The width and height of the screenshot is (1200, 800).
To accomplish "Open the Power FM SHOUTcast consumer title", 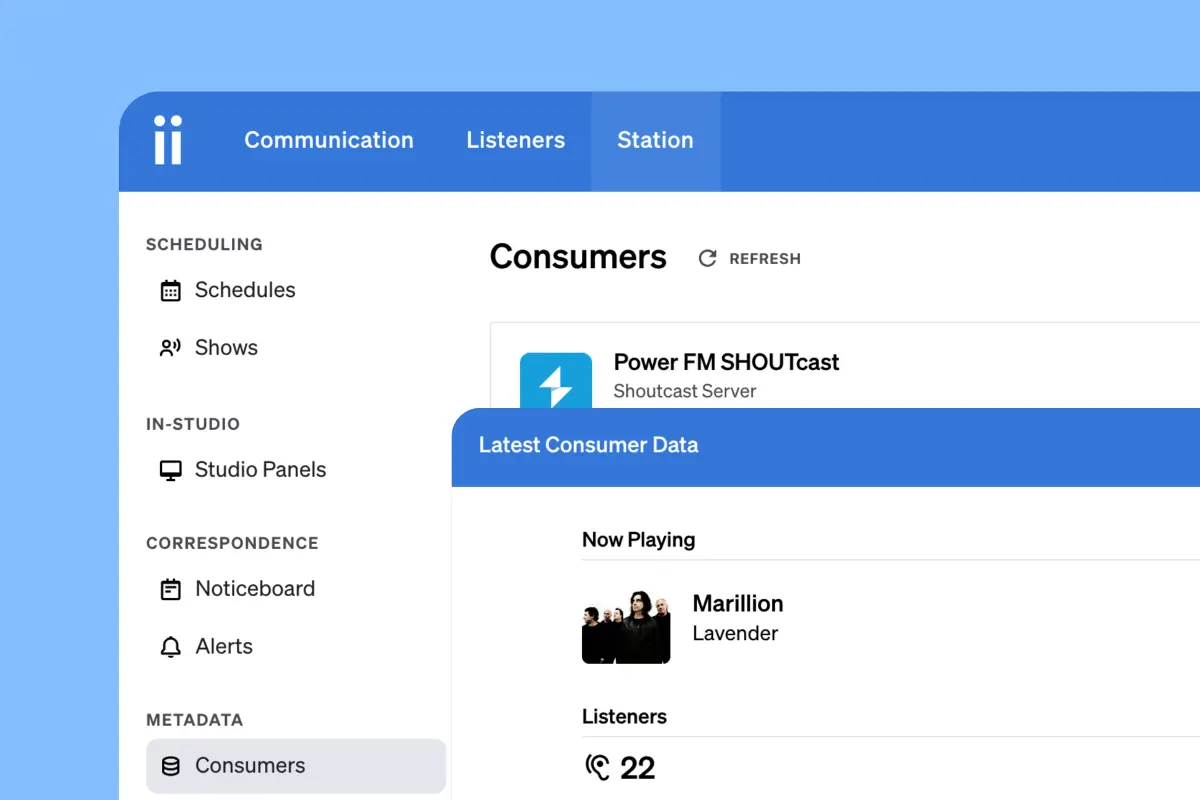I will pos(726,362).
